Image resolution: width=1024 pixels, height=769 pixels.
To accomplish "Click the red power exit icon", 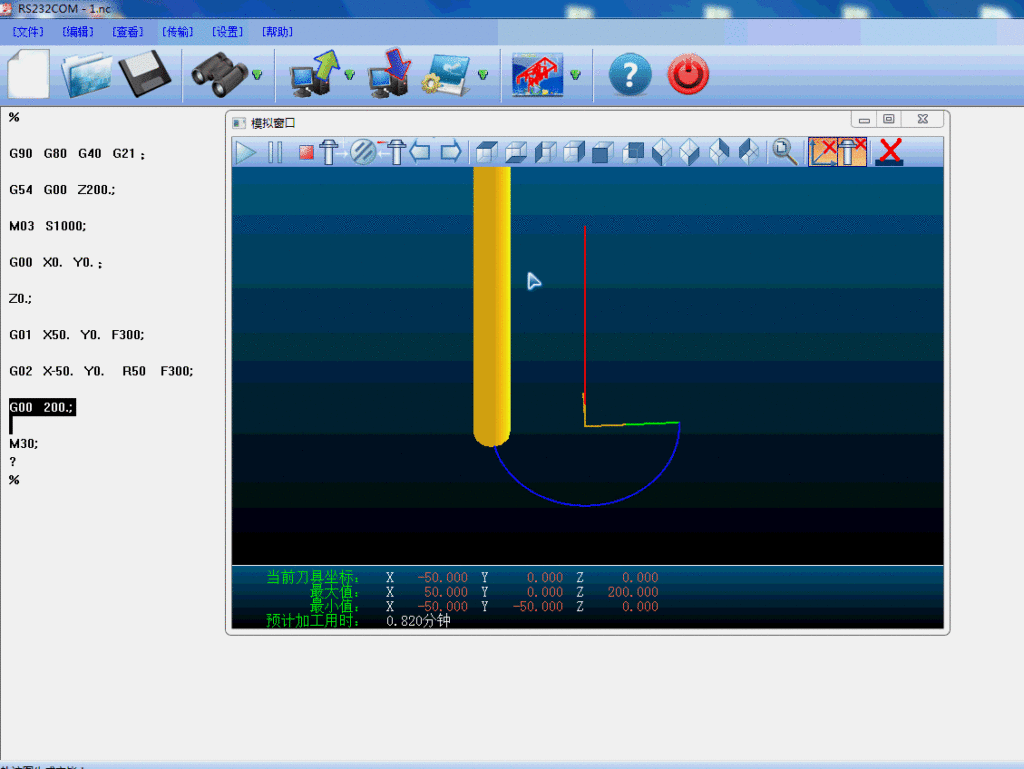I will (688, 75).
